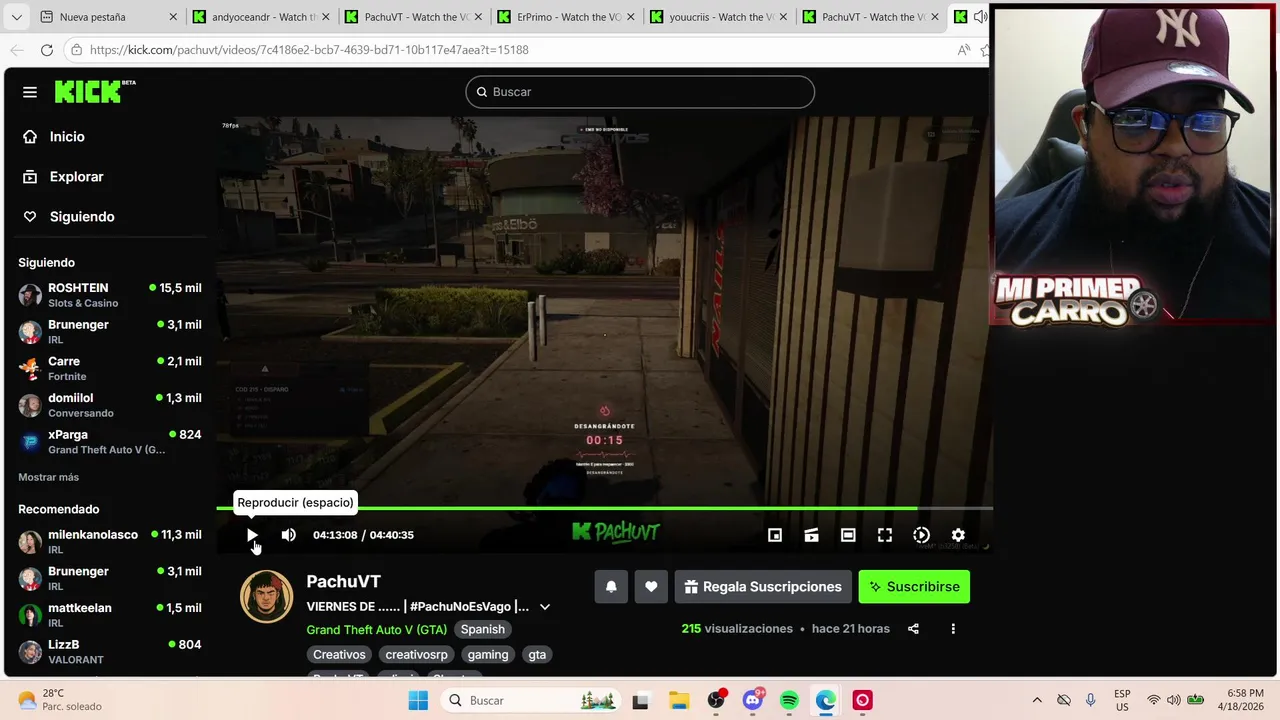Open mattkeelan recommended channel

[109, 615]
